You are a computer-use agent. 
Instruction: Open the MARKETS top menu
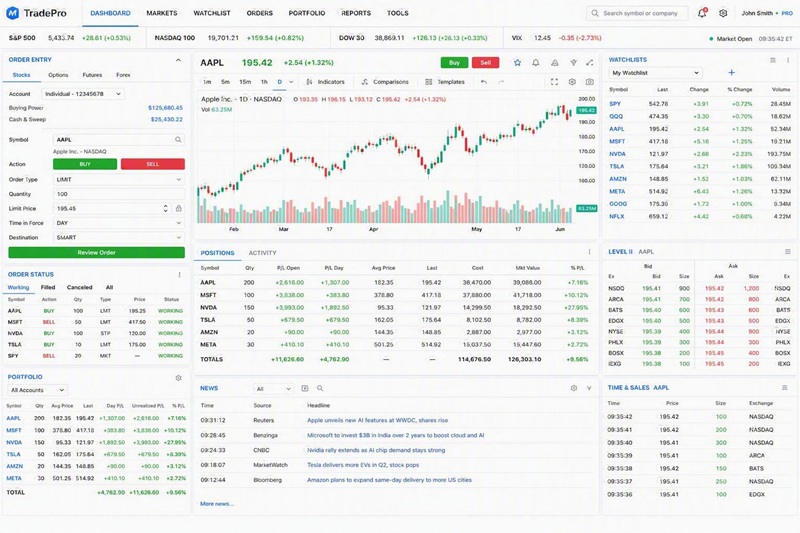point(162,13)
